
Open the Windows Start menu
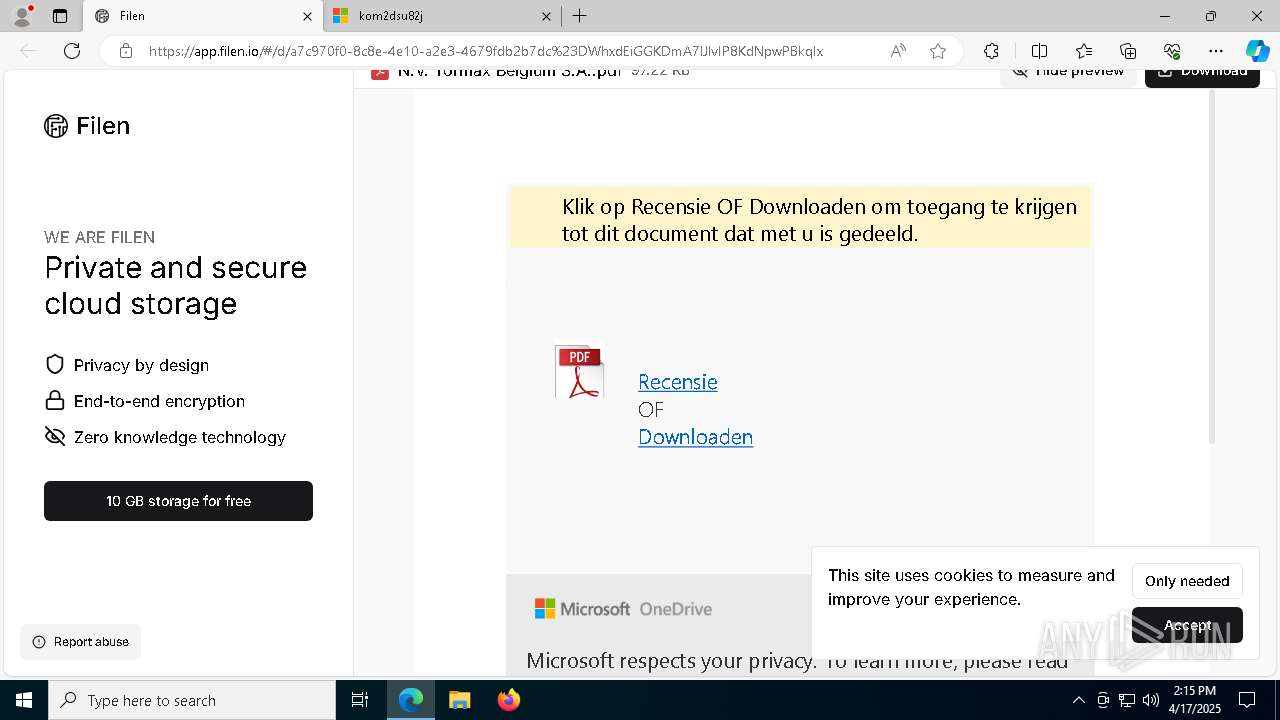(24, 700)
